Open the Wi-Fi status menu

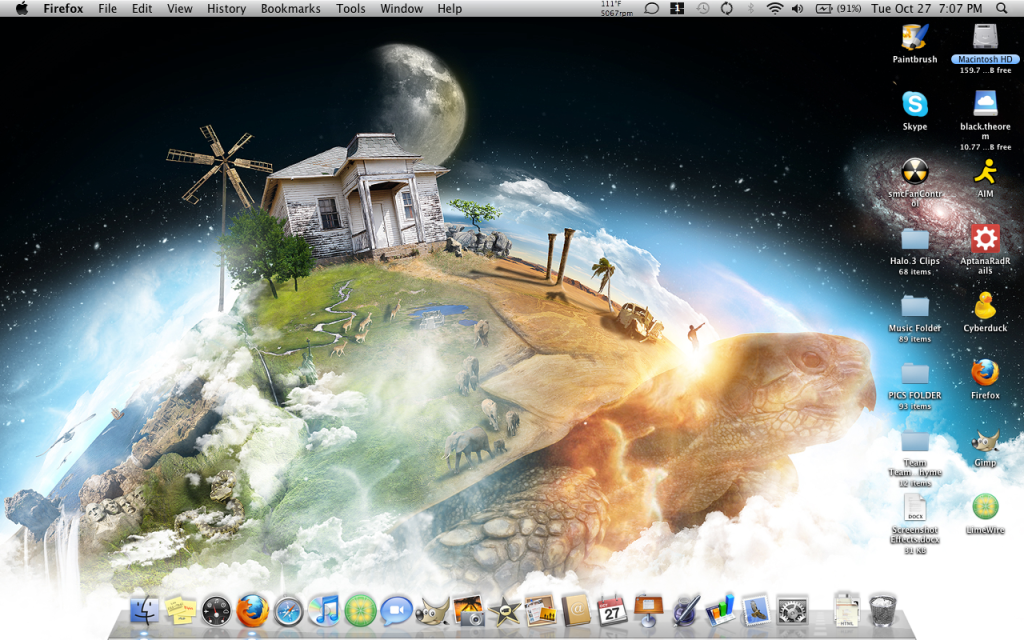click(x=775, y=8)
